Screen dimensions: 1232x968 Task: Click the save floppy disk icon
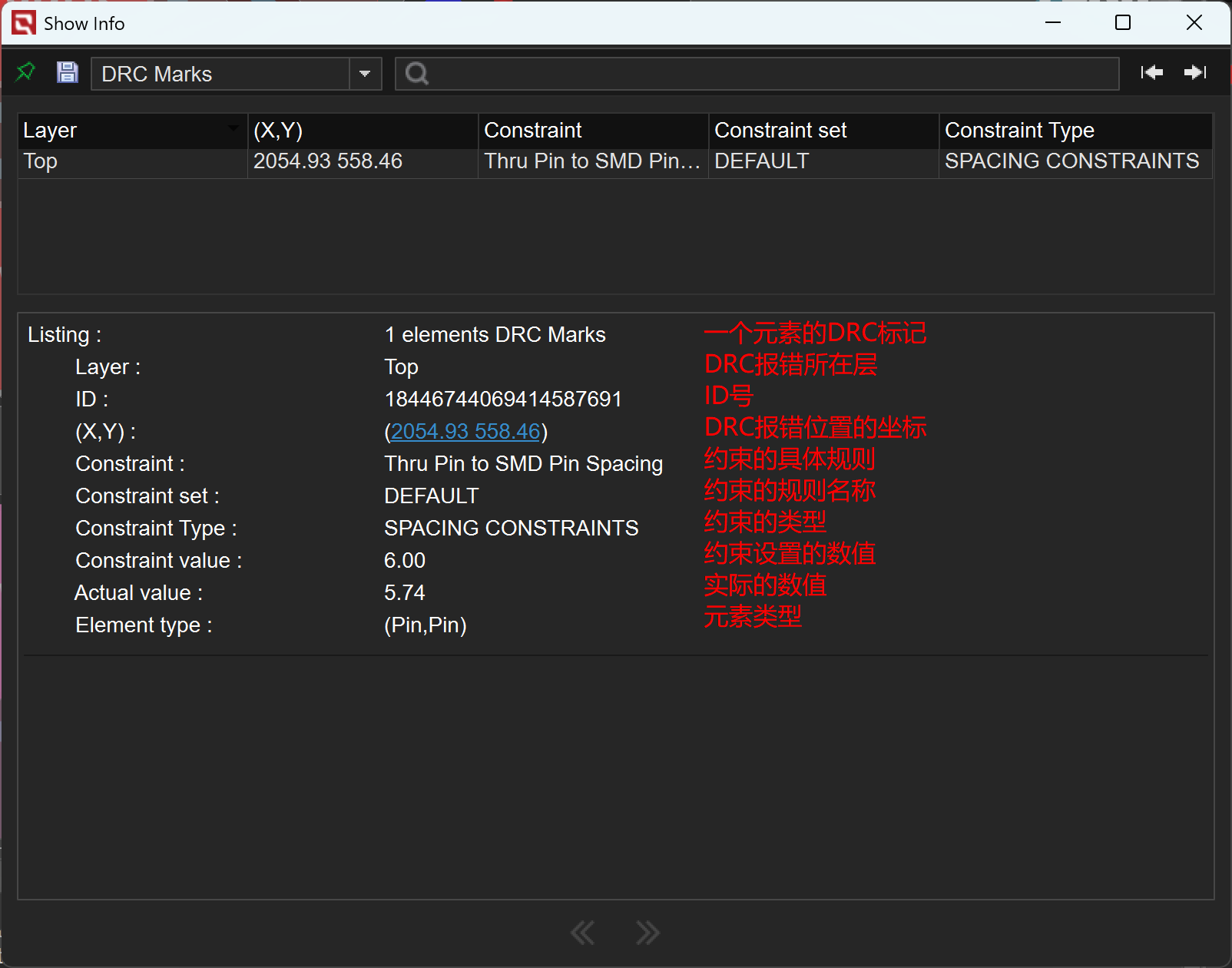tap(68, 72)
